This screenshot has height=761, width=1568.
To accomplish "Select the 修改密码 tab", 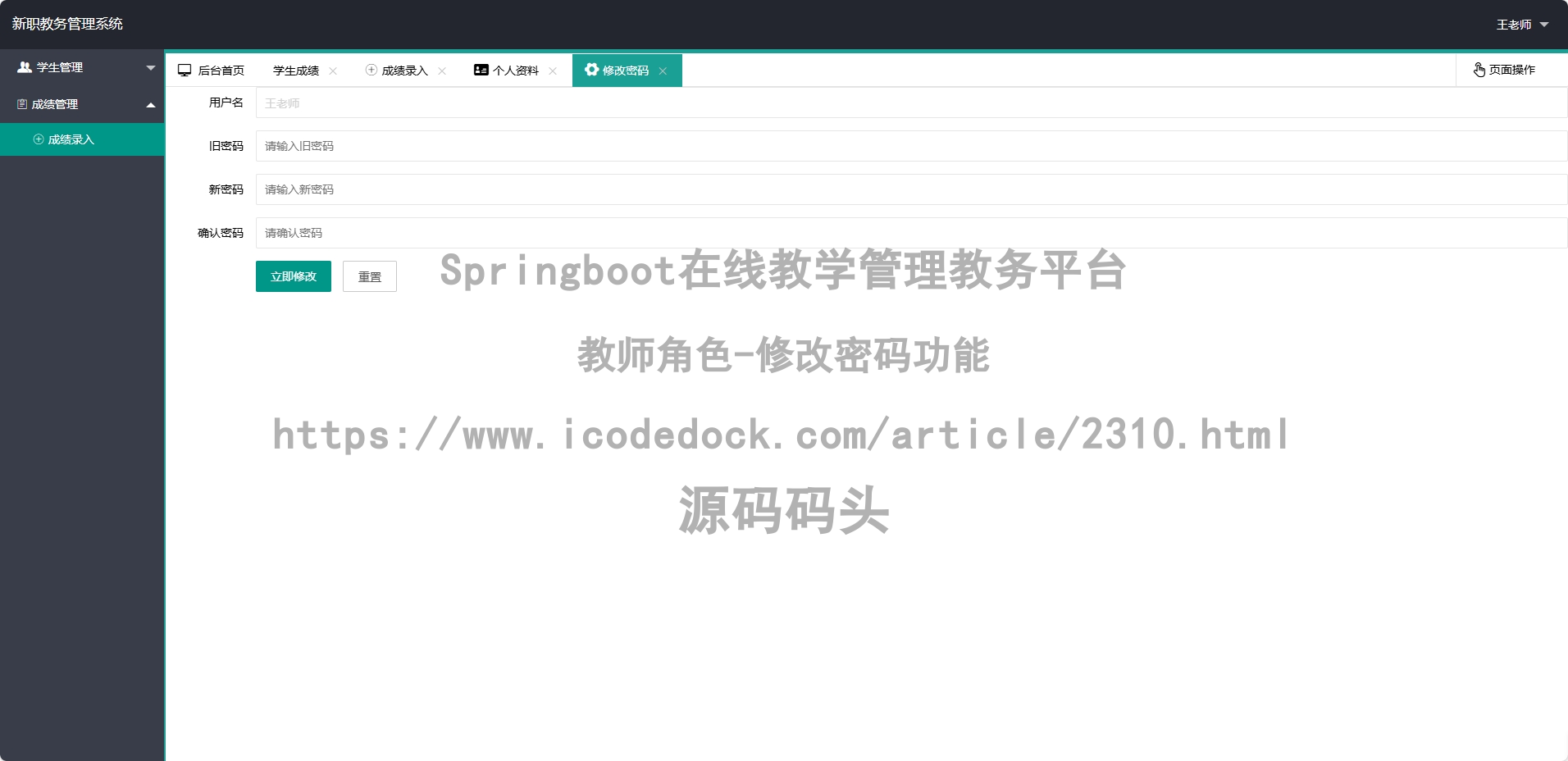I will point(626,71).
